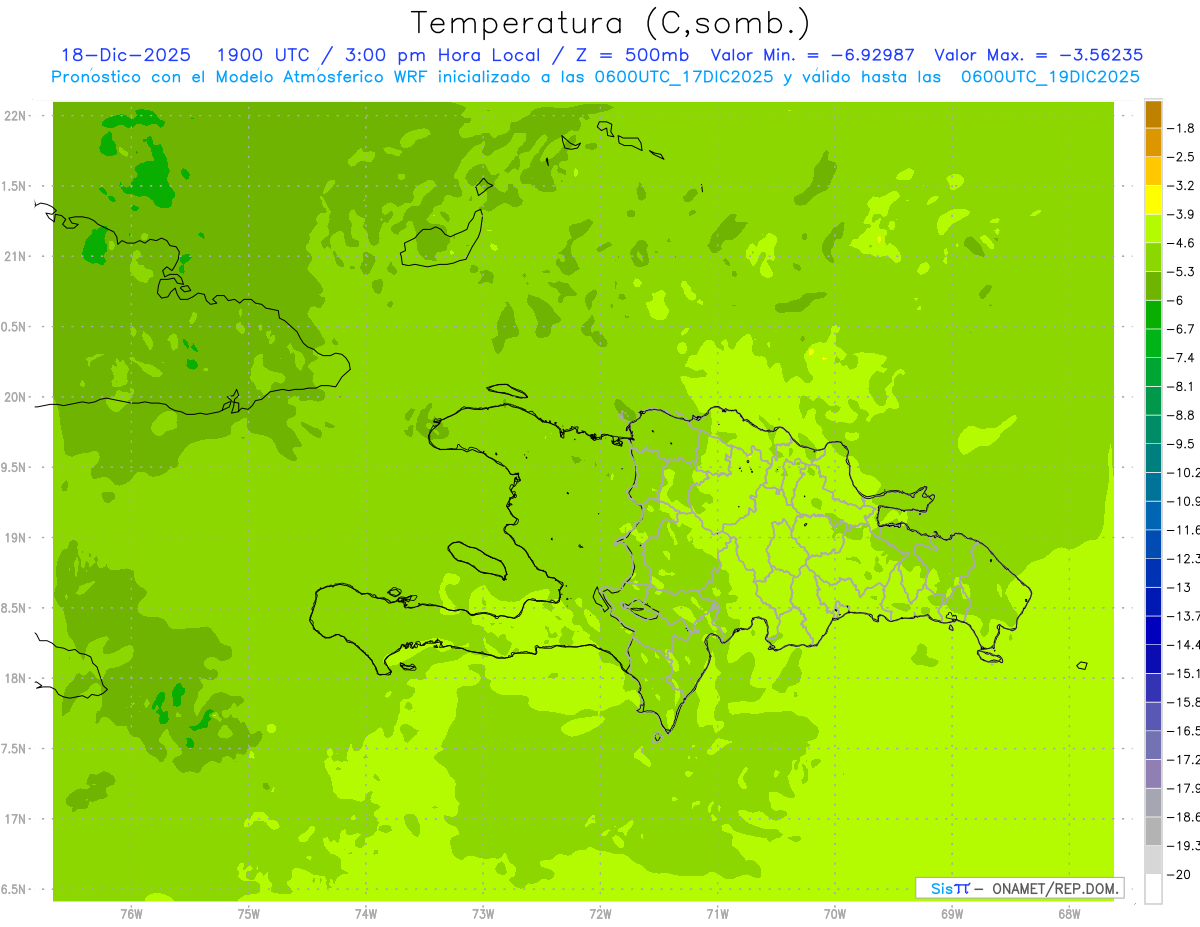The image size is (1200, 927).
Task: Click the 17N latitude tick label
Action: tap(15, 819)
